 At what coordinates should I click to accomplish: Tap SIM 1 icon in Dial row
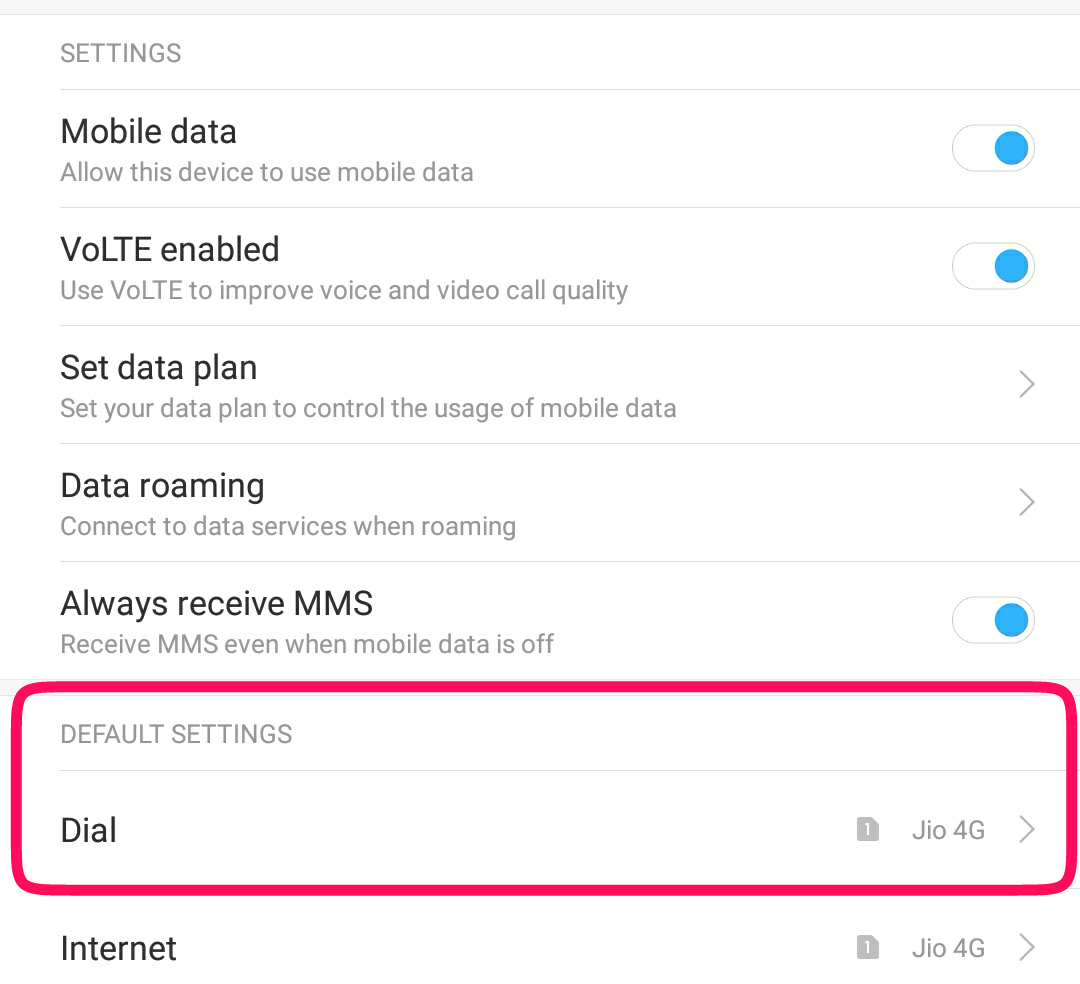pyautogui.click(x=867, y=829)
